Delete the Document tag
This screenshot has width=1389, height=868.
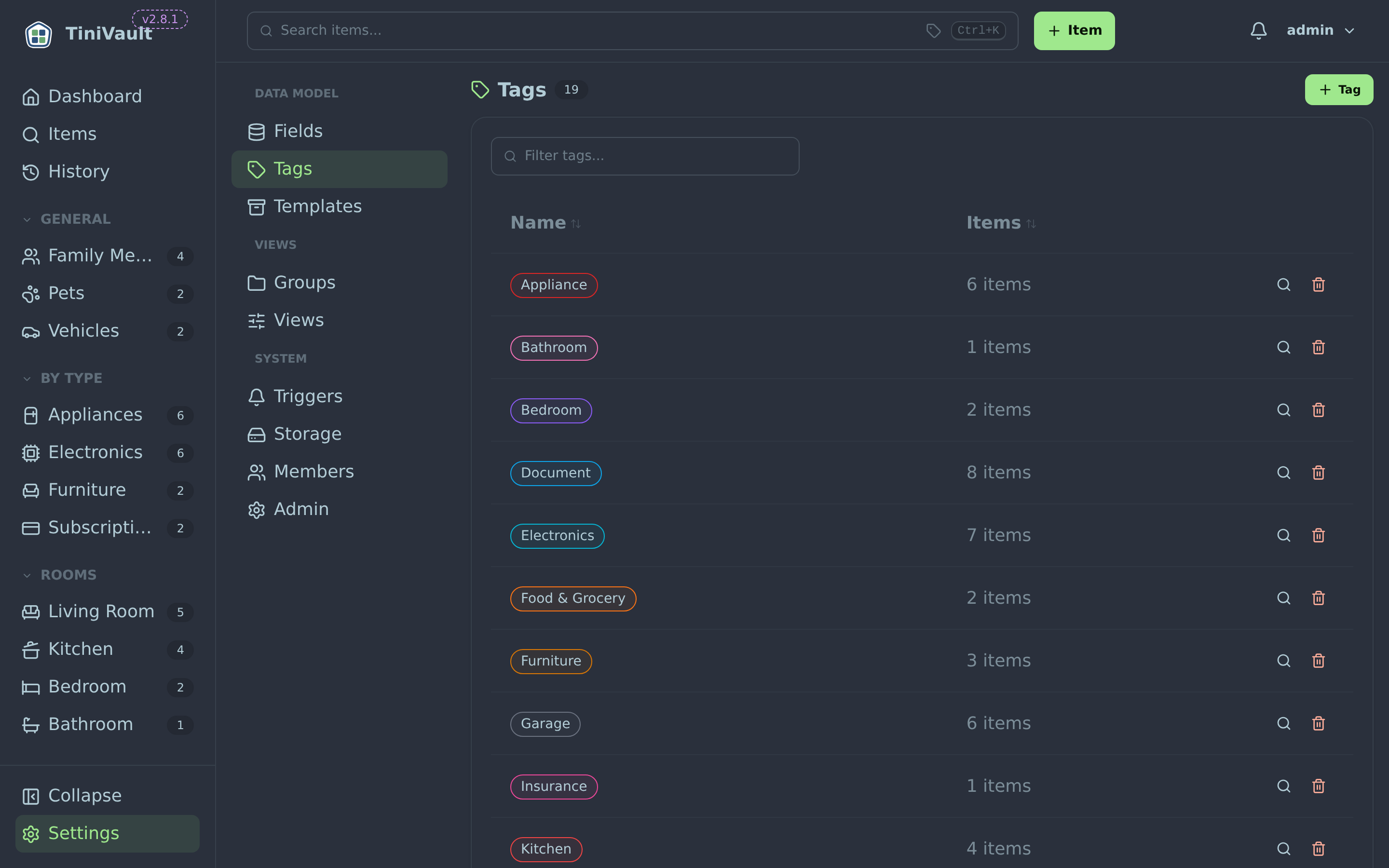pos(1319,473)
